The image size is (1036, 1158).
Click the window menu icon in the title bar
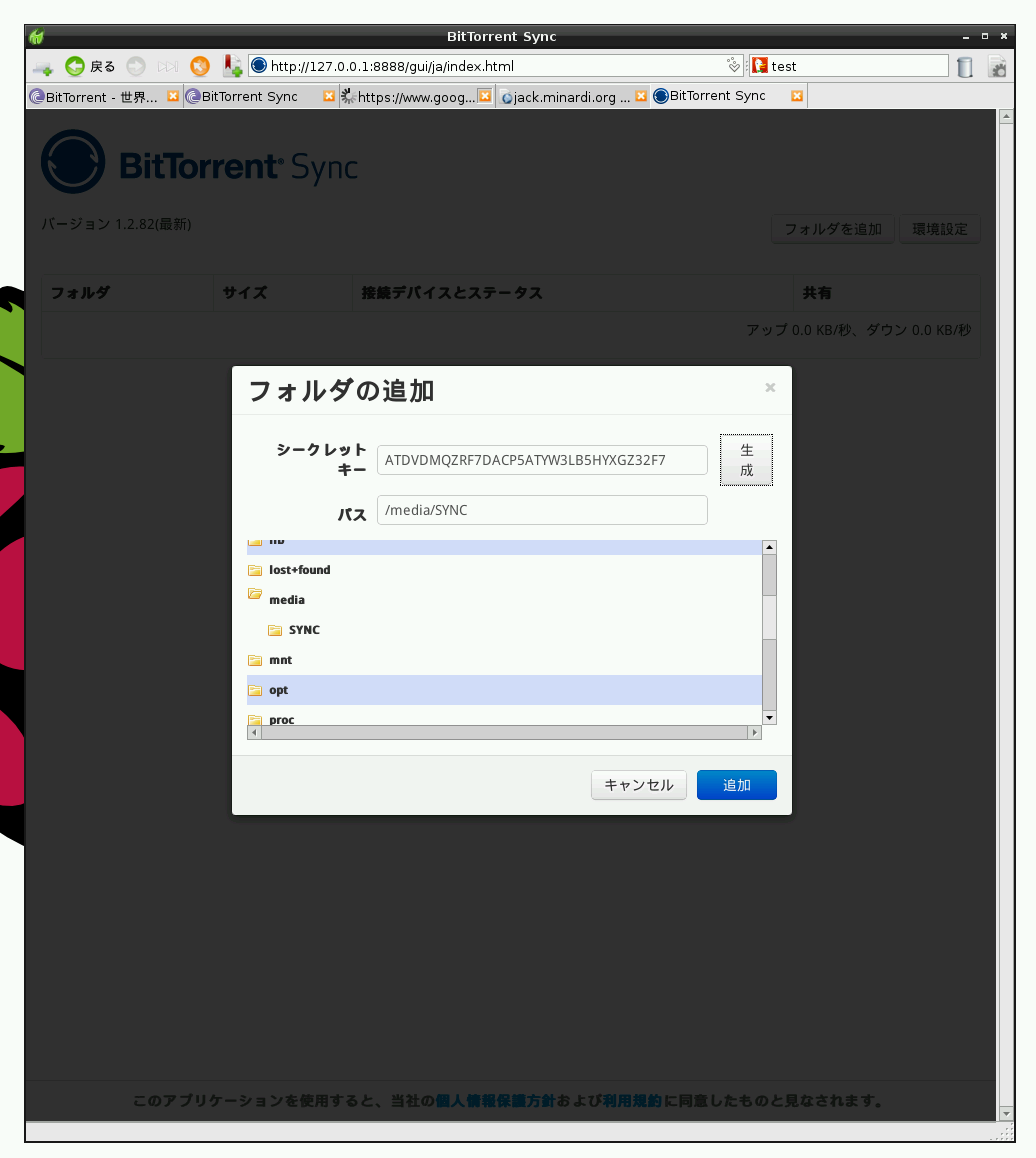click(36, 36)
